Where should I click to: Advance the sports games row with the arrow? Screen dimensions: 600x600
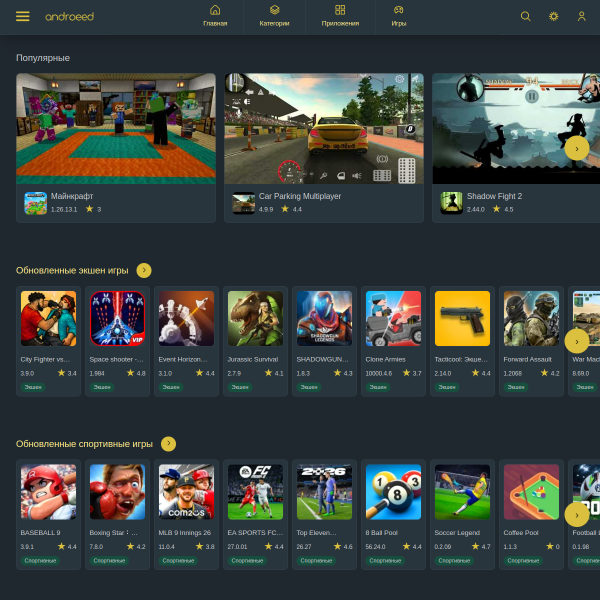tap(577, 515)
